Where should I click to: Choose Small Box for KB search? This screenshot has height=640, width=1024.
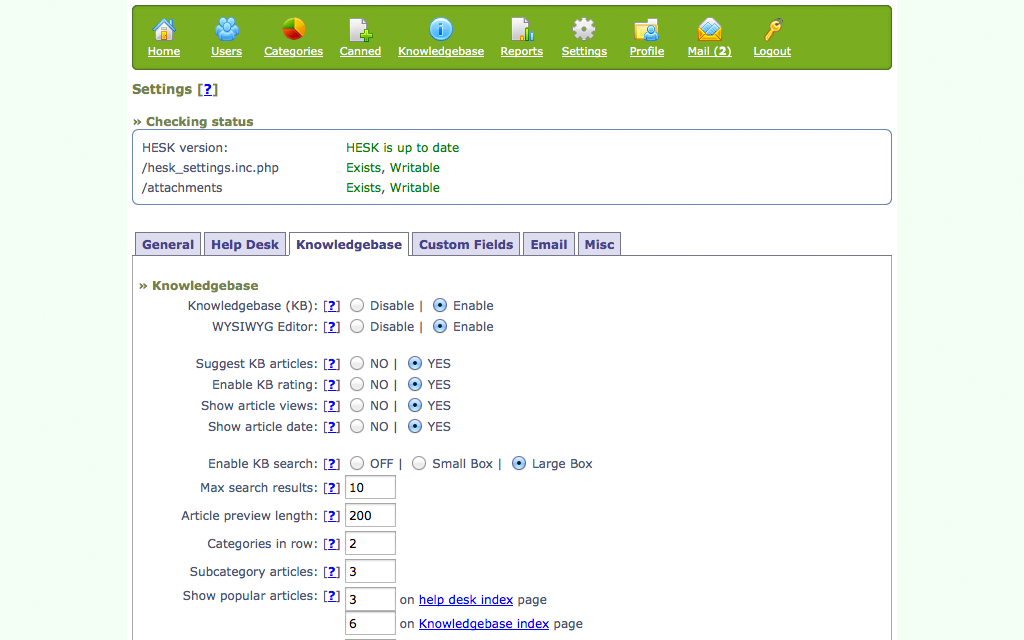tap(419, 464)
